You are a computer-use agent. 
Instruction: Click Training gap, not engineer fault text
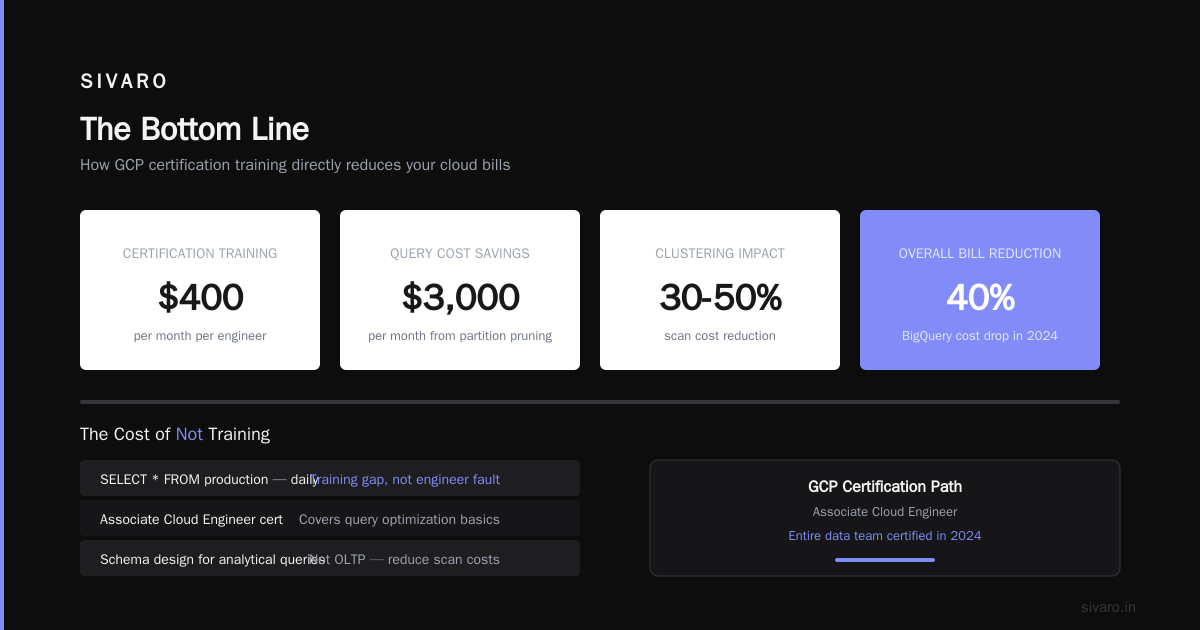point(405,479)
